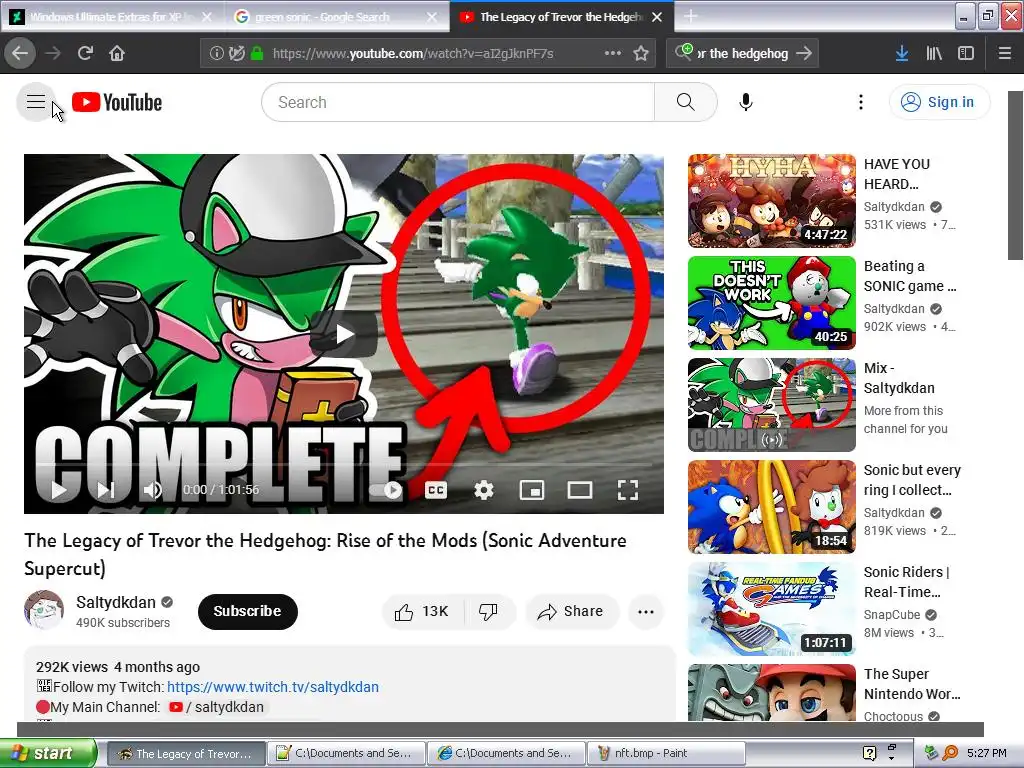This screenshot has height=768, width=1024.
Task: Switch to theater mode icon
Action: pos(580,490)
